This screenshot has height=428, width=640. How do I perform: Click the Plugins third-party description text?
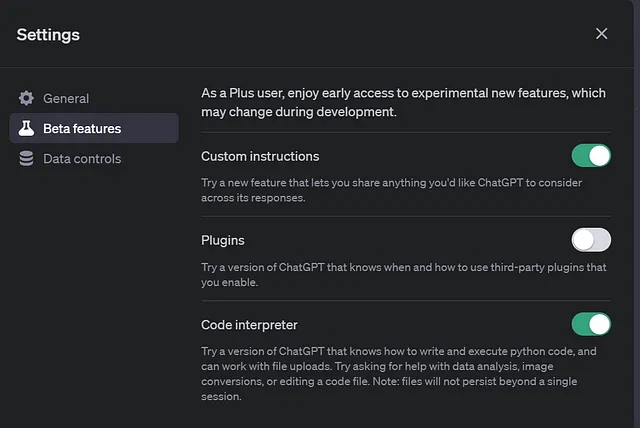[x=404, y=275]
